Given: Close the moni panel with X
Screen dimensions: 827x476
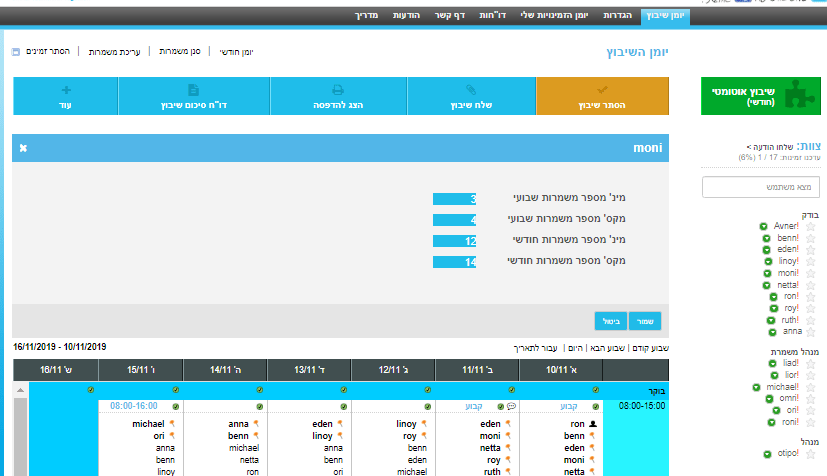Looking at the screenshot, I should coord(23,148).
